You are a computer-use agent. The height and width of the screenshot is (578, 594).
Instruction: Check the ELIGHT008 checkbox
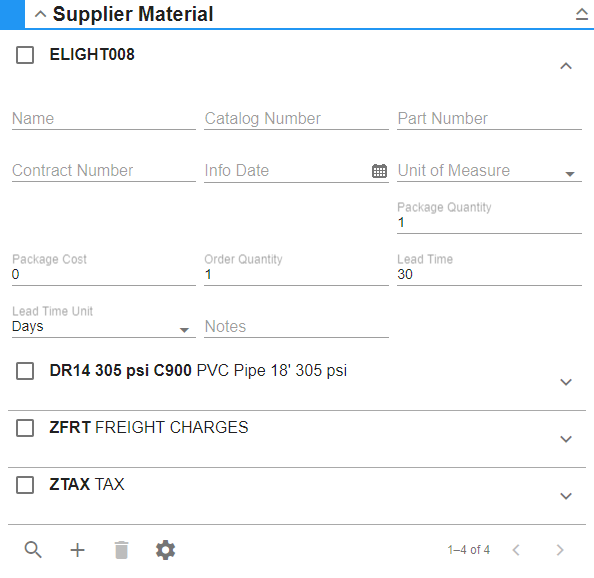click(25, 55)
